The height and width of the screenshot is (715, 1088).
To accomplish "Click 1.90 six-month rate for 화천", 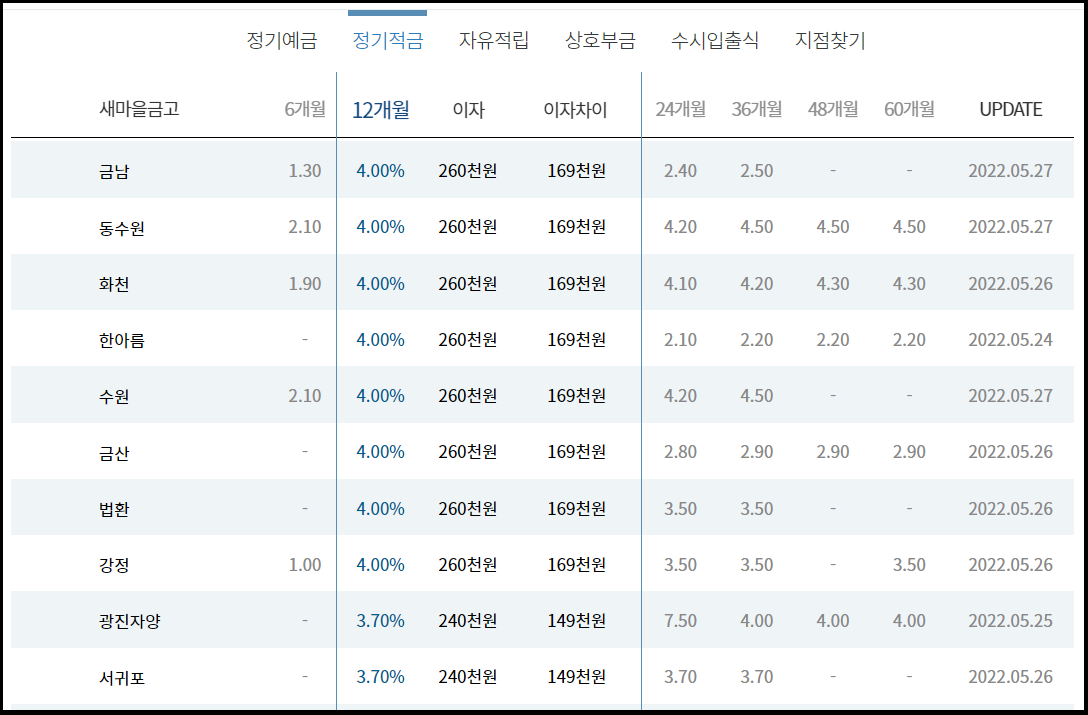I will coord(305,283).
